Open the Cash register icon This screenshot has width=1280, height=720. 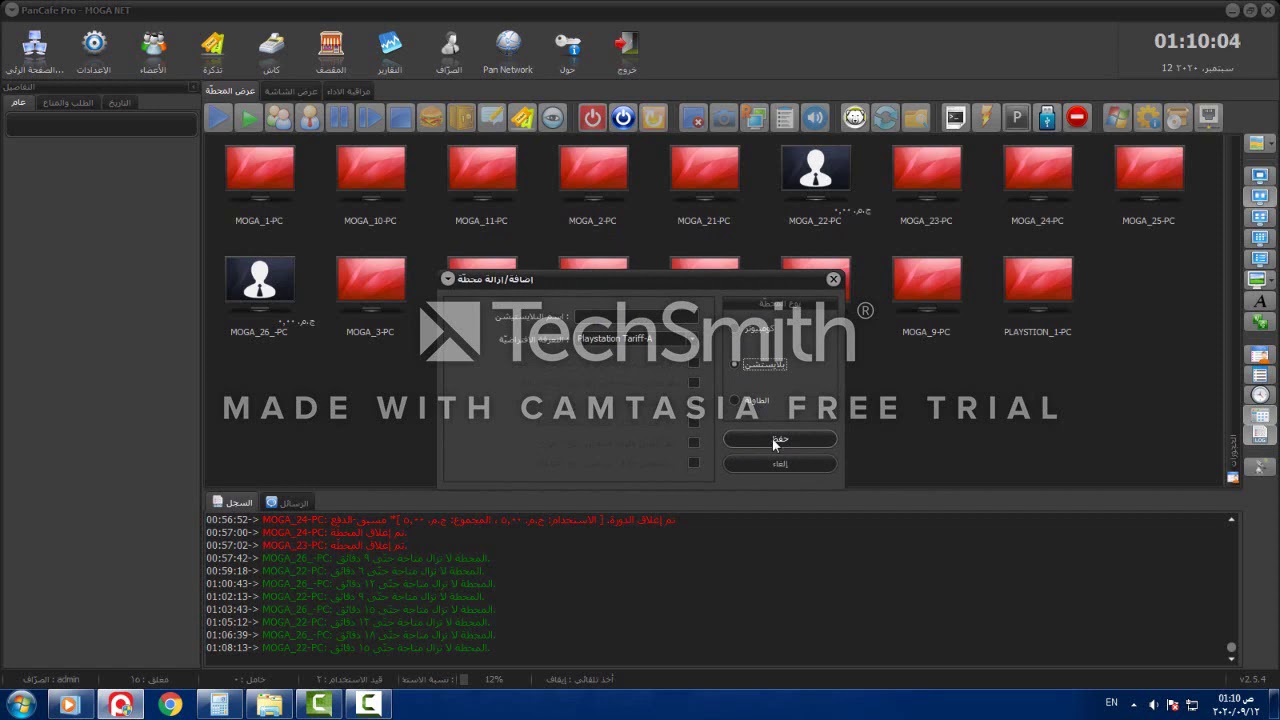(x=271, y=51)
